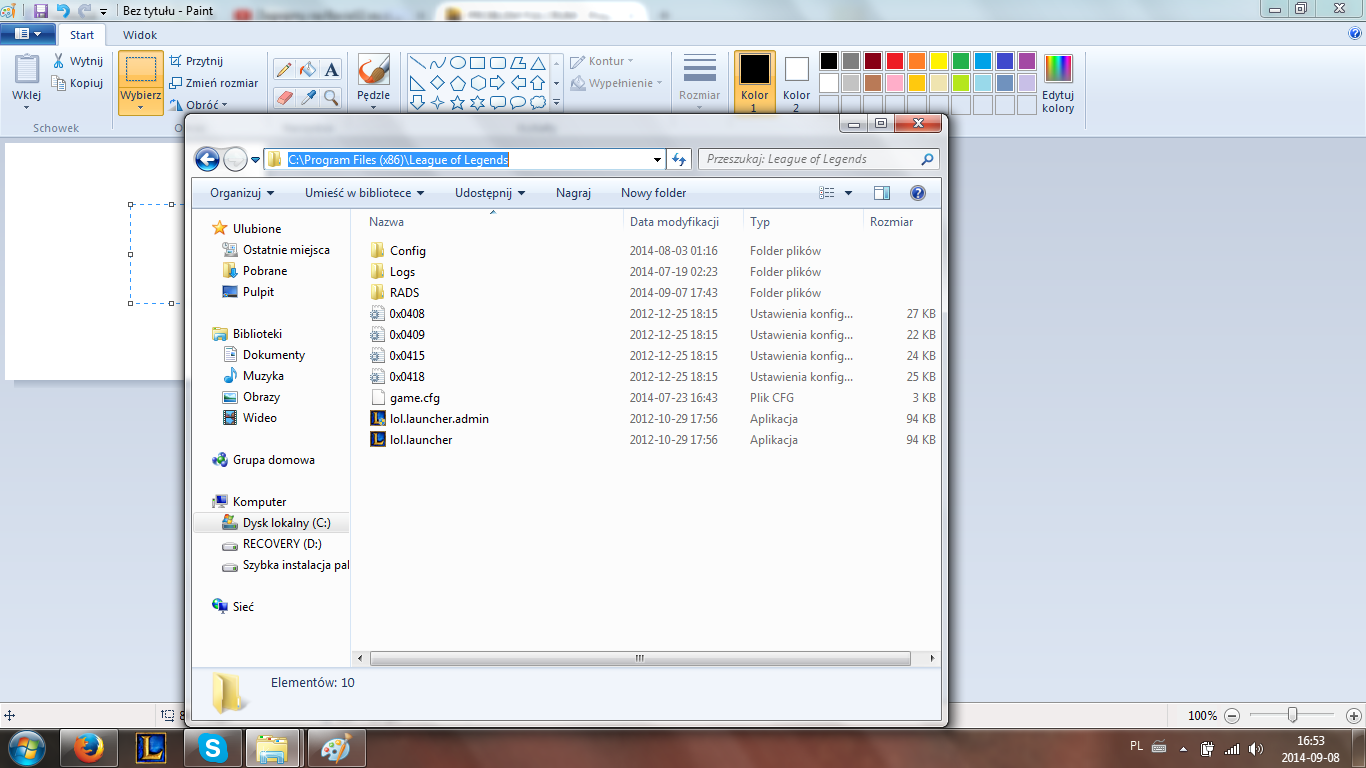Open the Kontur (outline) dropdown

coord(602,61)
